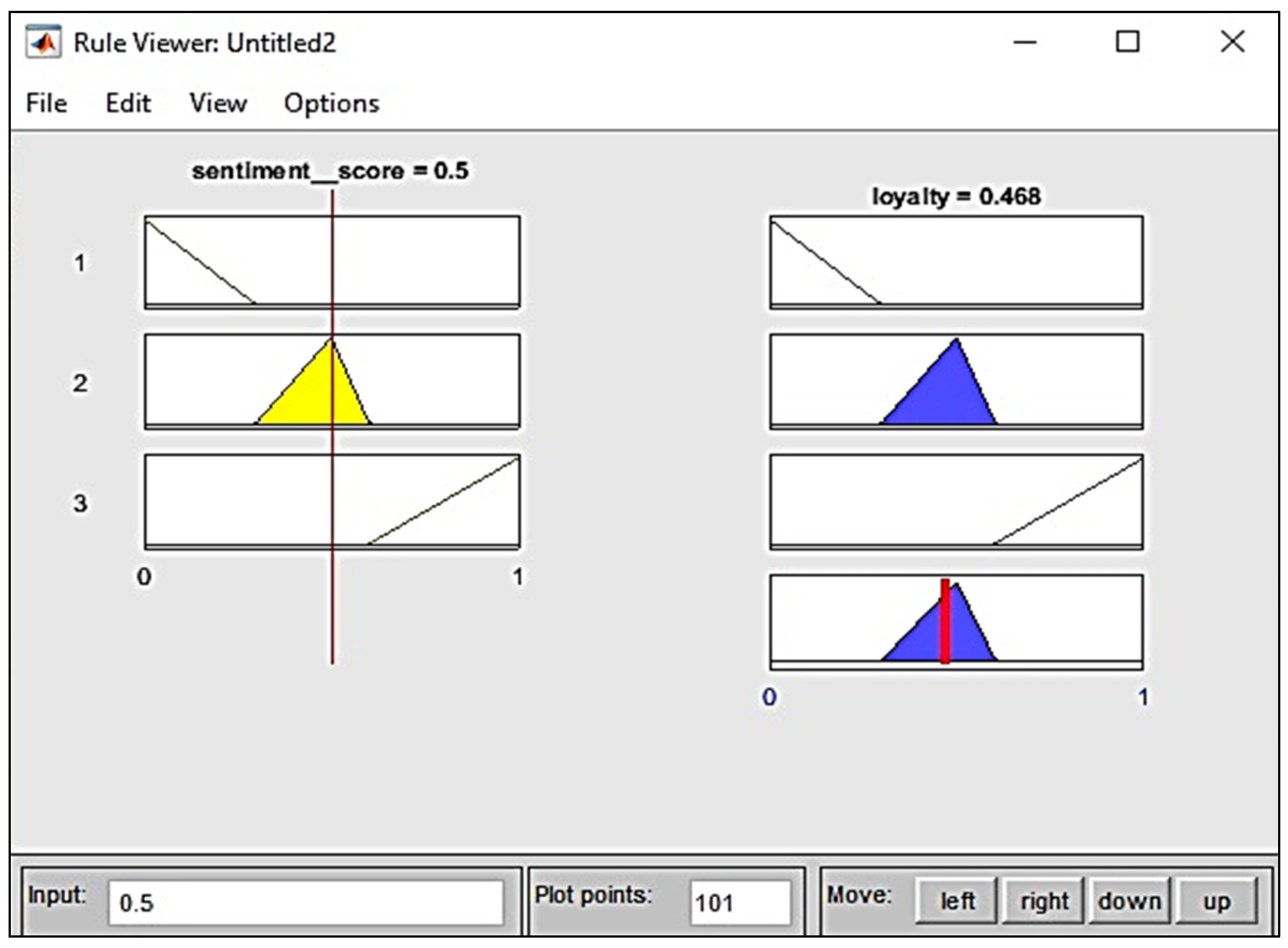Open the Options menu
This screenshot has width=1288, height=948.
coord(332,104)
